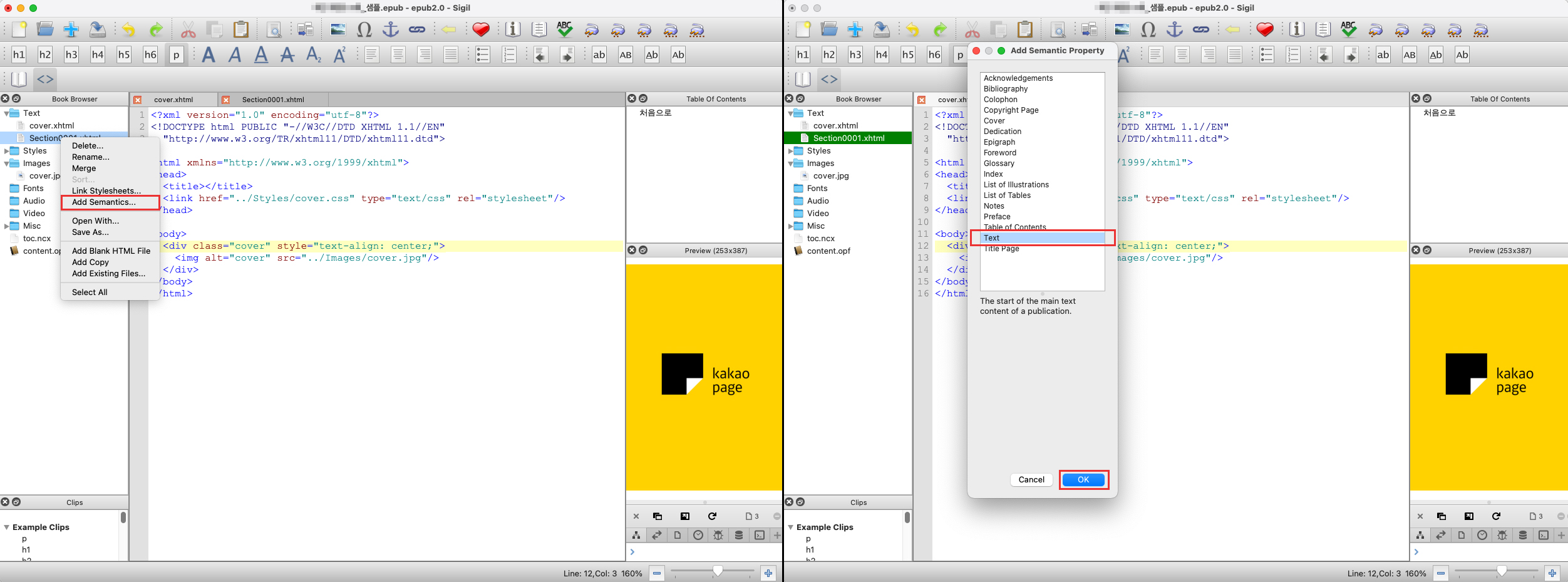Click Metadata Editor info-book icon, left window

[513, 29]
